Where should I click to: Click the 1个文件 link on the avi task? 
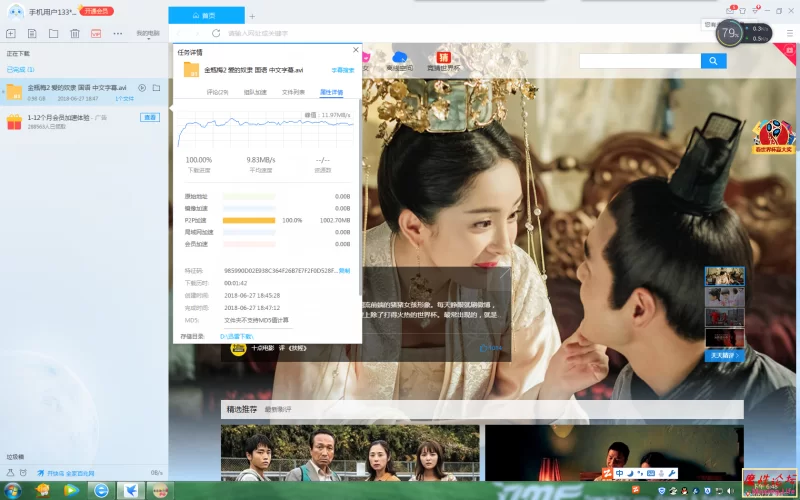[124, 98]
